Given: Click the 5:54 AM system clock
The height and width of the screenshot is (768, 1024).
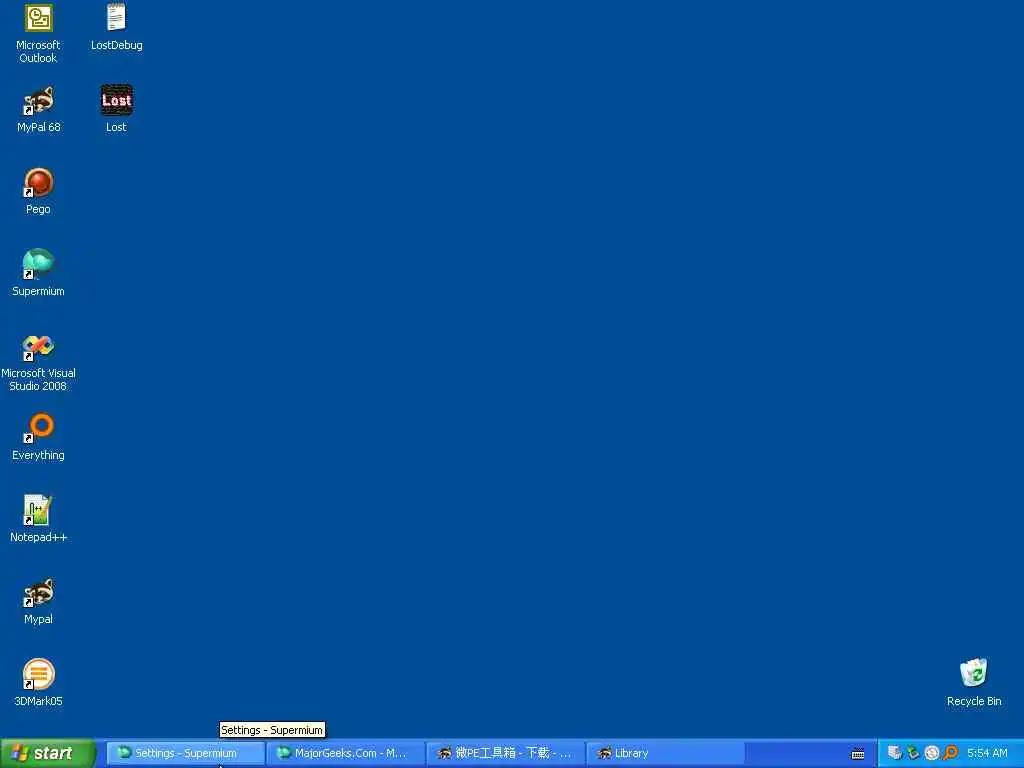Looking at the screenshot, I should 987,753.
